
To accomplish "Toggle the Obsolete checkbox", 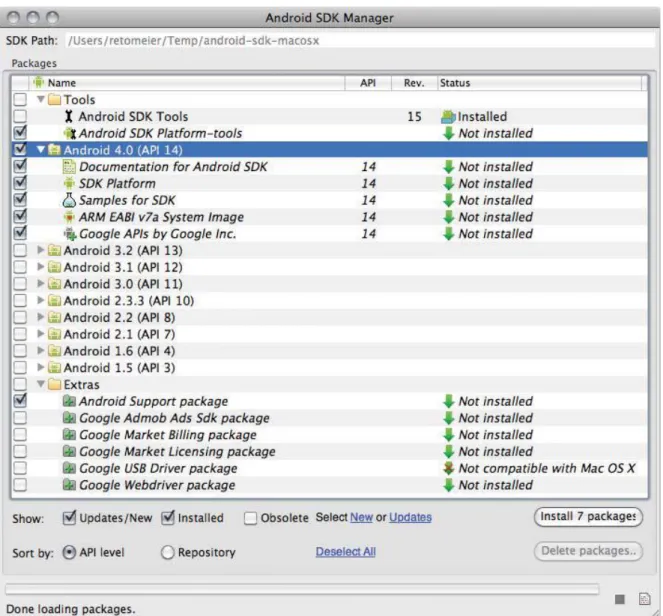I will pyautogui.click(x=250, y=518).
